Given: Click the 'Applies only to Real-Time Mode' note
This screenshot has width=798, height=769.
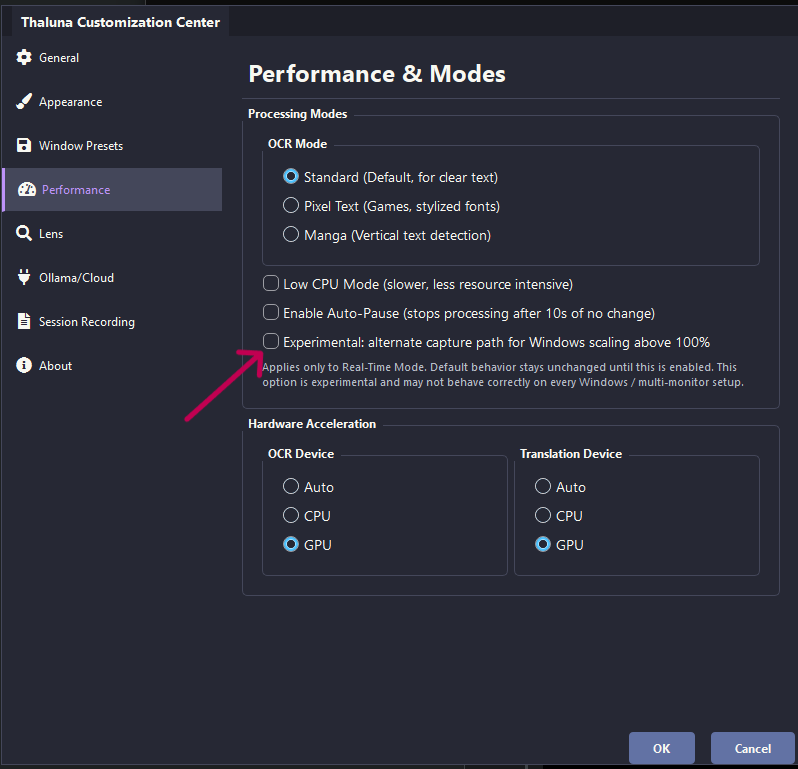Looking at the screenshot, I should 503,375.
